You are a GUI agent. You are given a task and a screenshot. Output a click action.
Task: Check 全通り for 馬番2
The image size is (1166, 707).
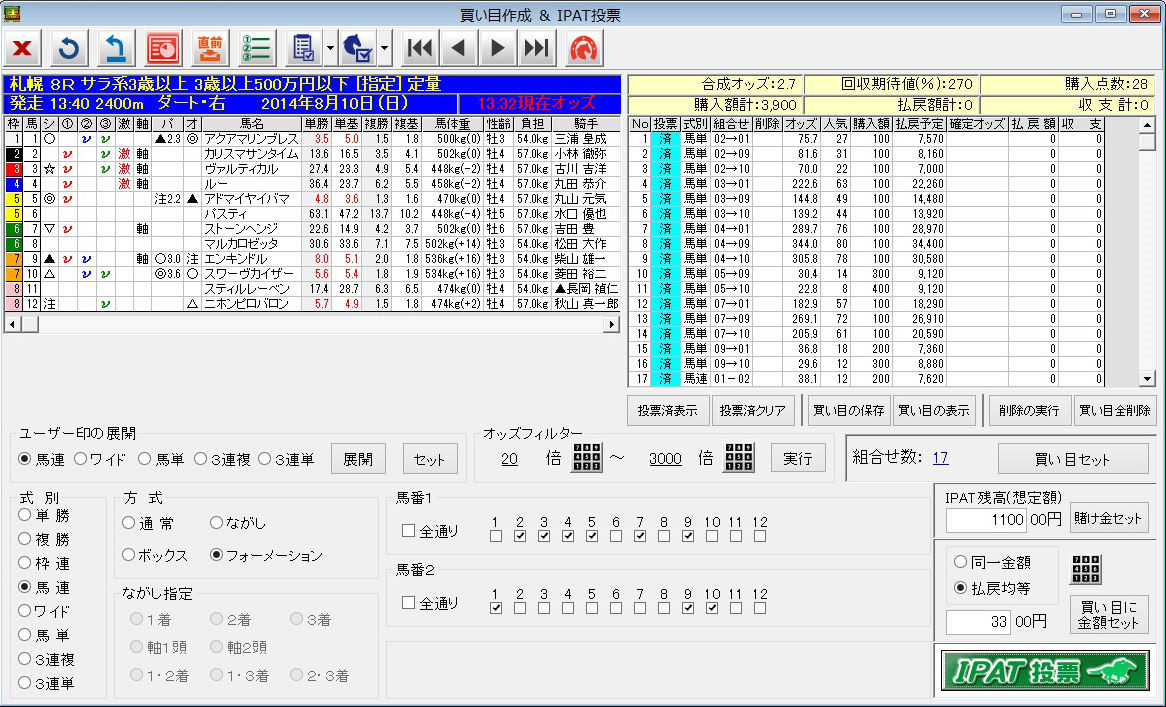430,603
